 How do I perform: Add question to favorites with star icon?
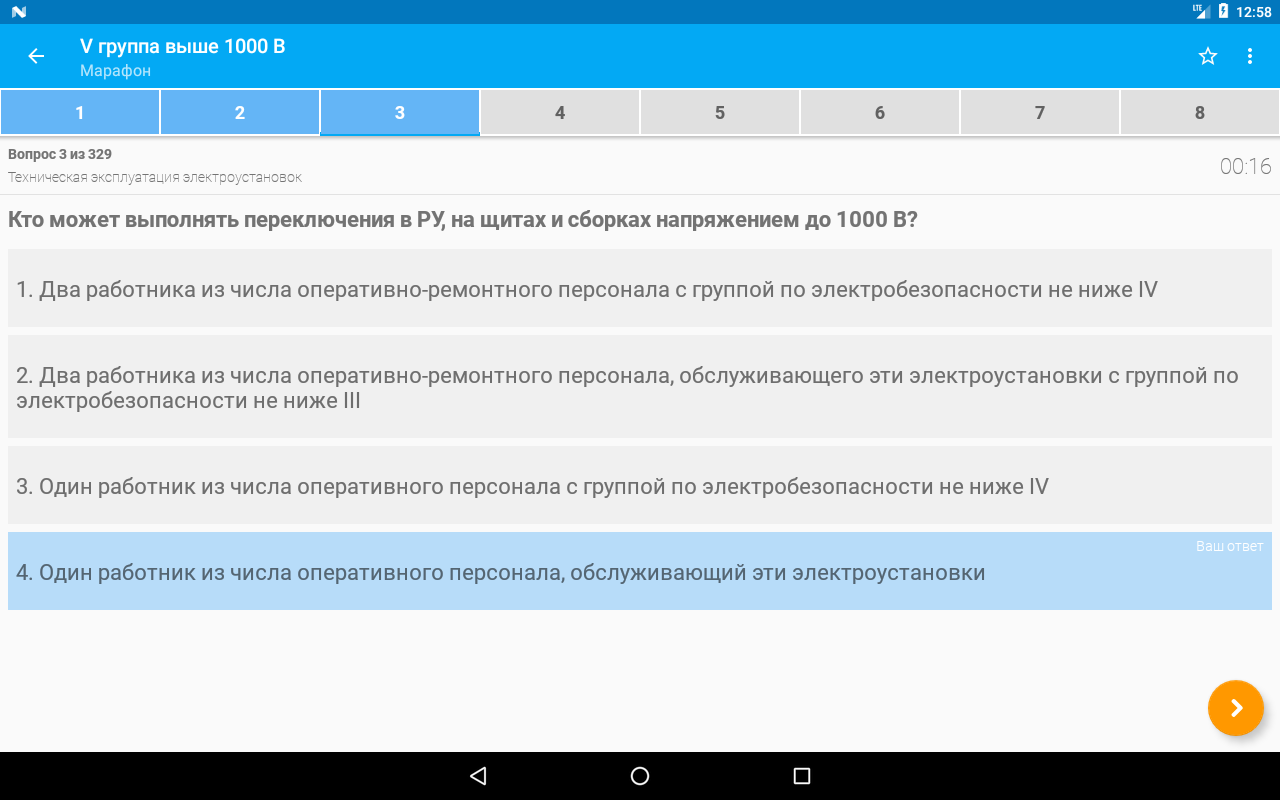[x=1208, y=56]
